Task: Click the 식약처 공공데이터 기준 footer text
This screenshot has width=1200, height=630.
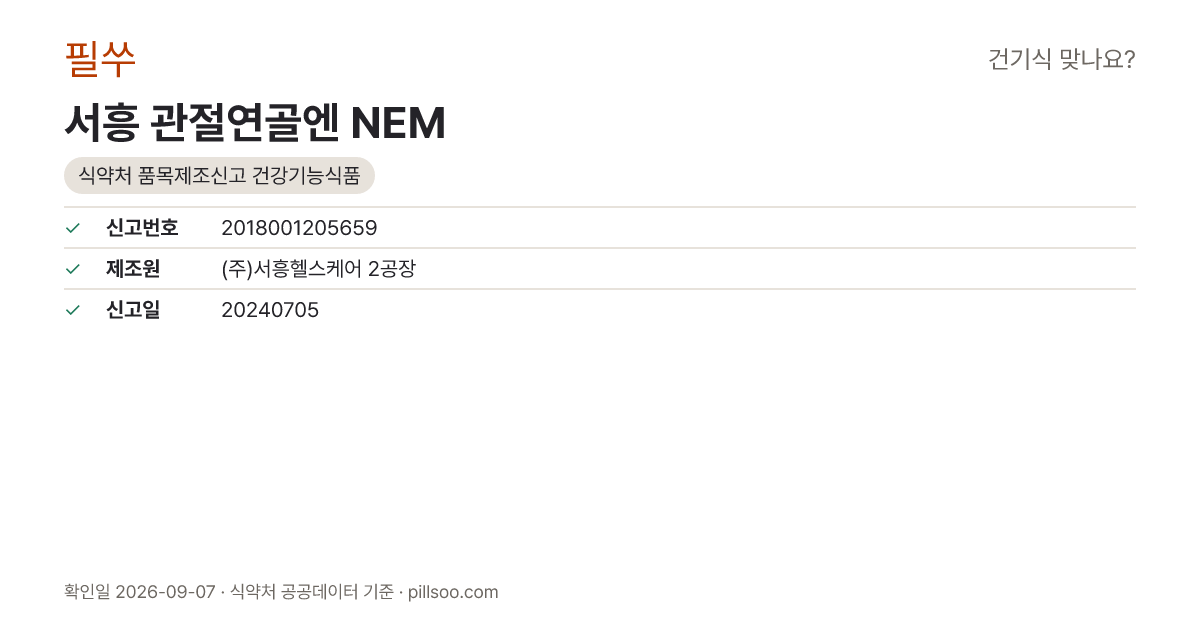Action: click(311, 592)
